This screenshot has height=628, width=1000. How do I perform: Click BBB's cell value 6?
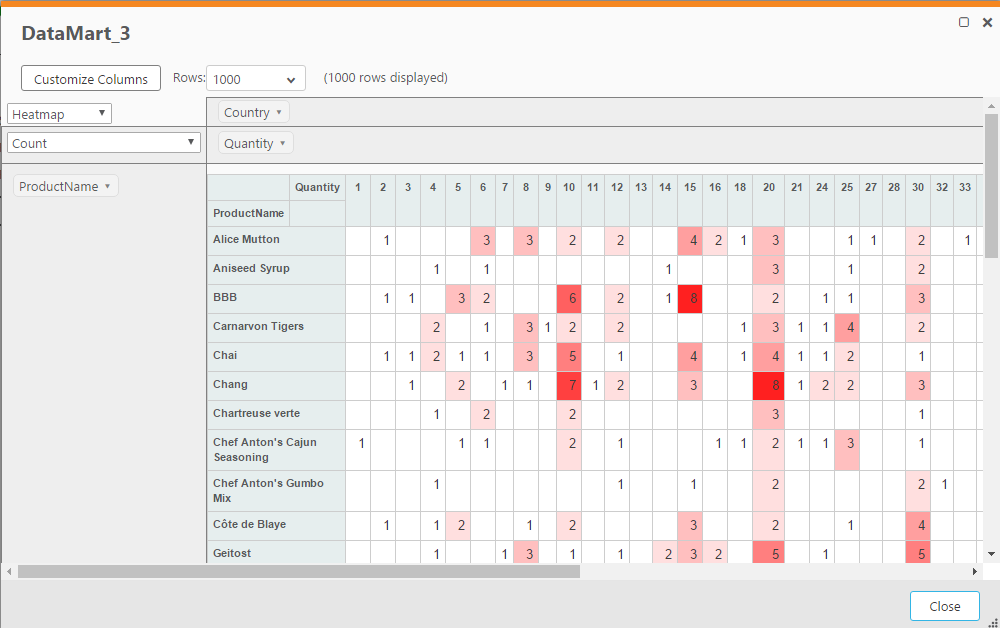click(x=569, y=298)
